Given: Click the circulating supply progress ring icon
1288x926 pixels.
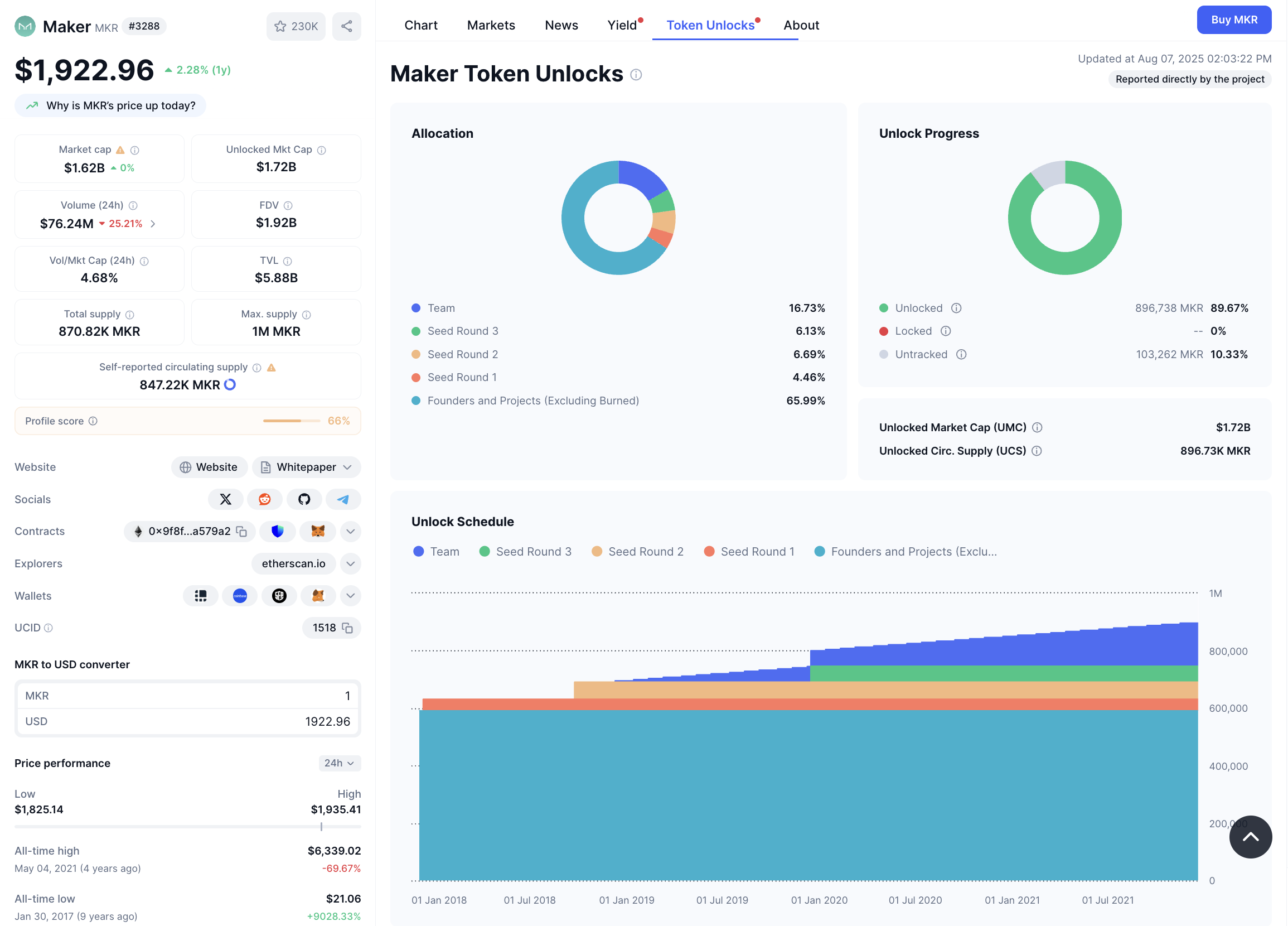Looking at the screenshot, I should point(230,385).
